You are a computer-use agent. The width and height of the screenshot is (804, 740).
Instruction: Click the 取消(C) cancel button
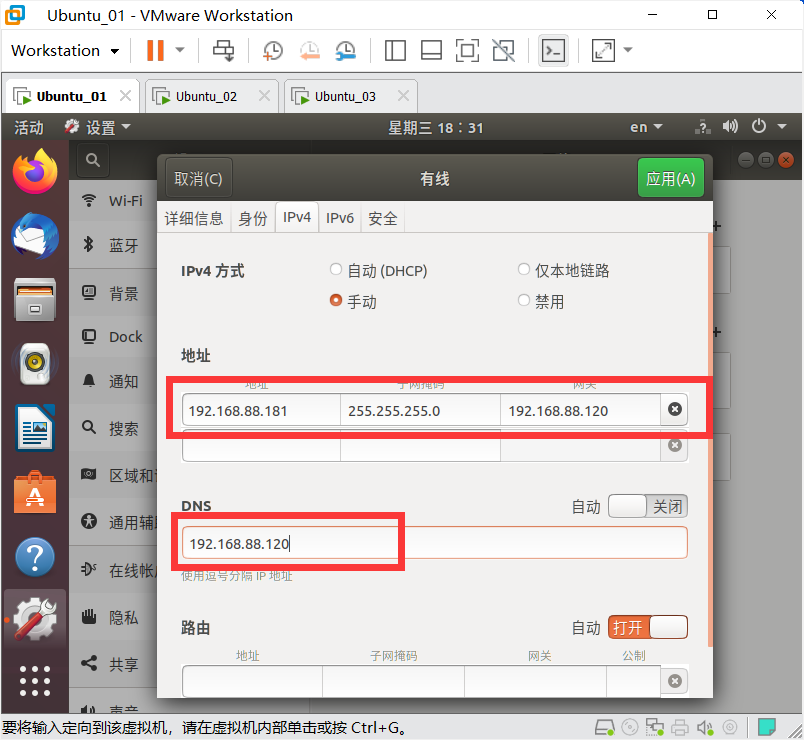tap(198, 178)
